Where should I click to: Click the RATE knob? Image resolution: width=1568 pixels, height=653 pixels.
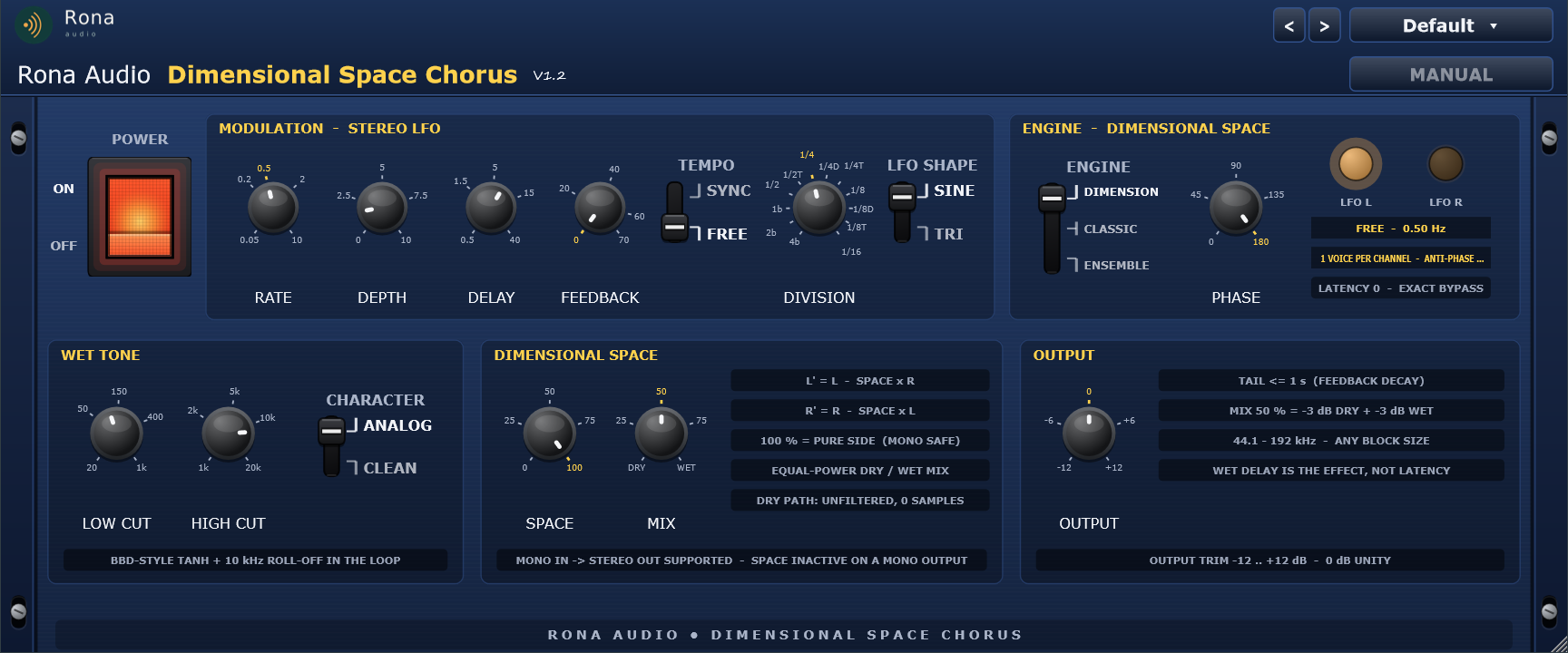point(273,208)
